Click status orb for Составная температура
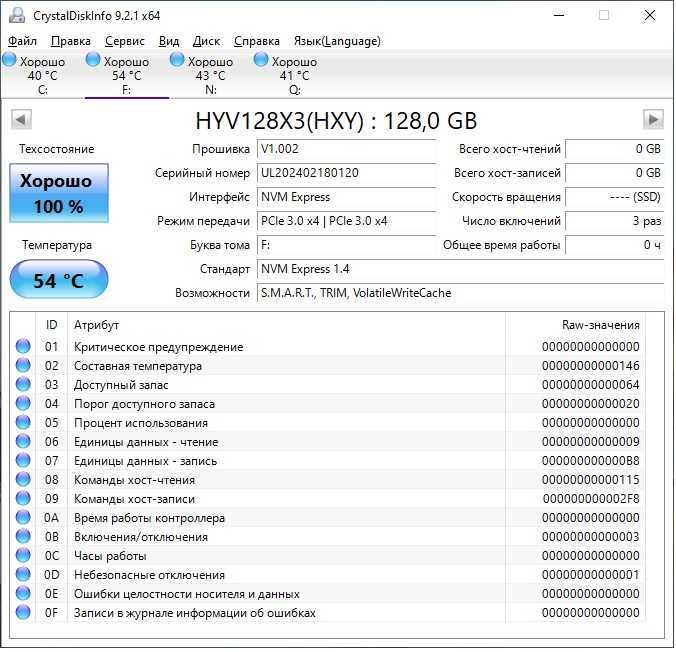 pyautogui.click(x=23, y=365)
